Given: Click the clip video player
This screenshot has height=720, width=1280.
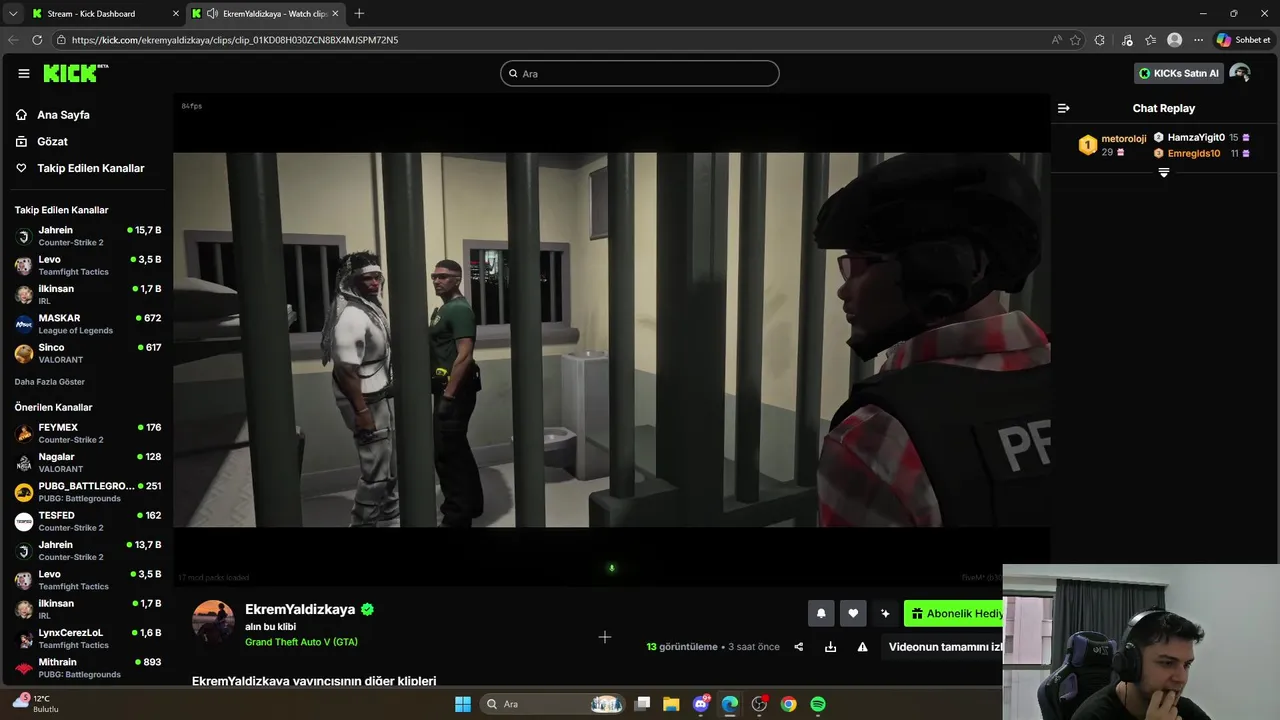Looking at the screenshot, I should click(611, 340).
